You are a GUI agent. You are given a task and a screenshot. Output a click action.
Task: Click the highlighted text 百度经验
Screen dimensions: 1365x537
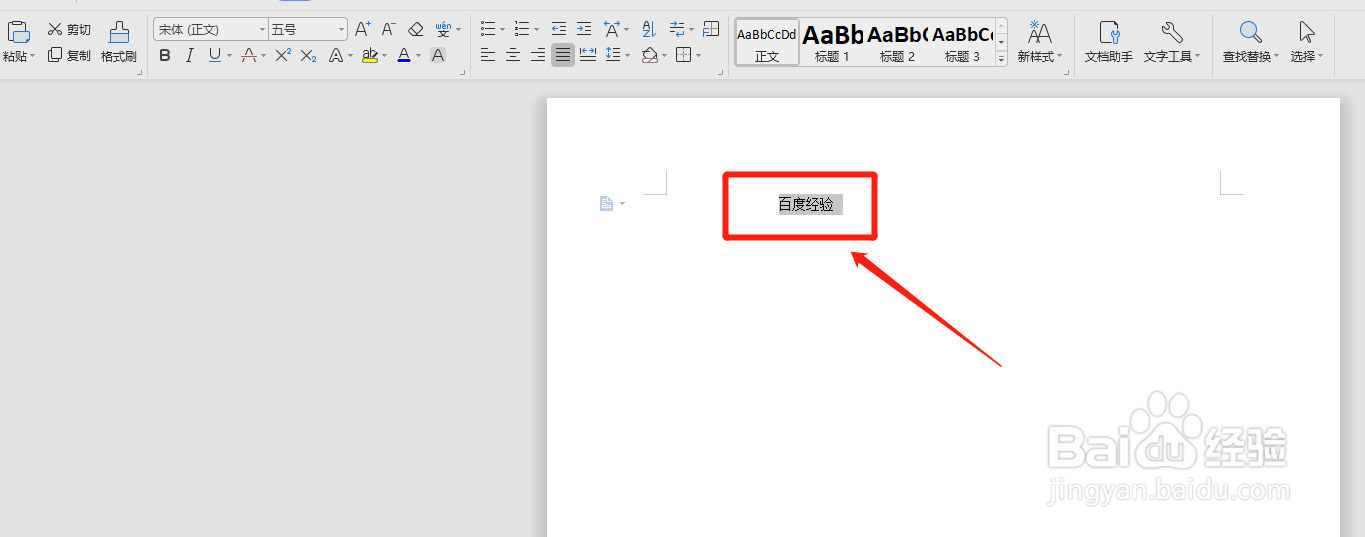click(806, 205)
